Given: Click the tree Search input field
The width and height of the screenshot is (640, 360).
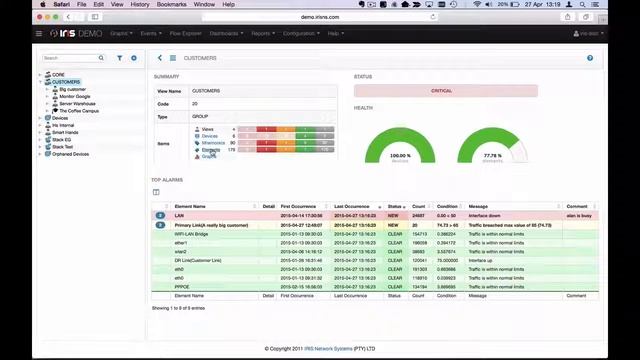Looking at the screenshot, I should [70, 58].
